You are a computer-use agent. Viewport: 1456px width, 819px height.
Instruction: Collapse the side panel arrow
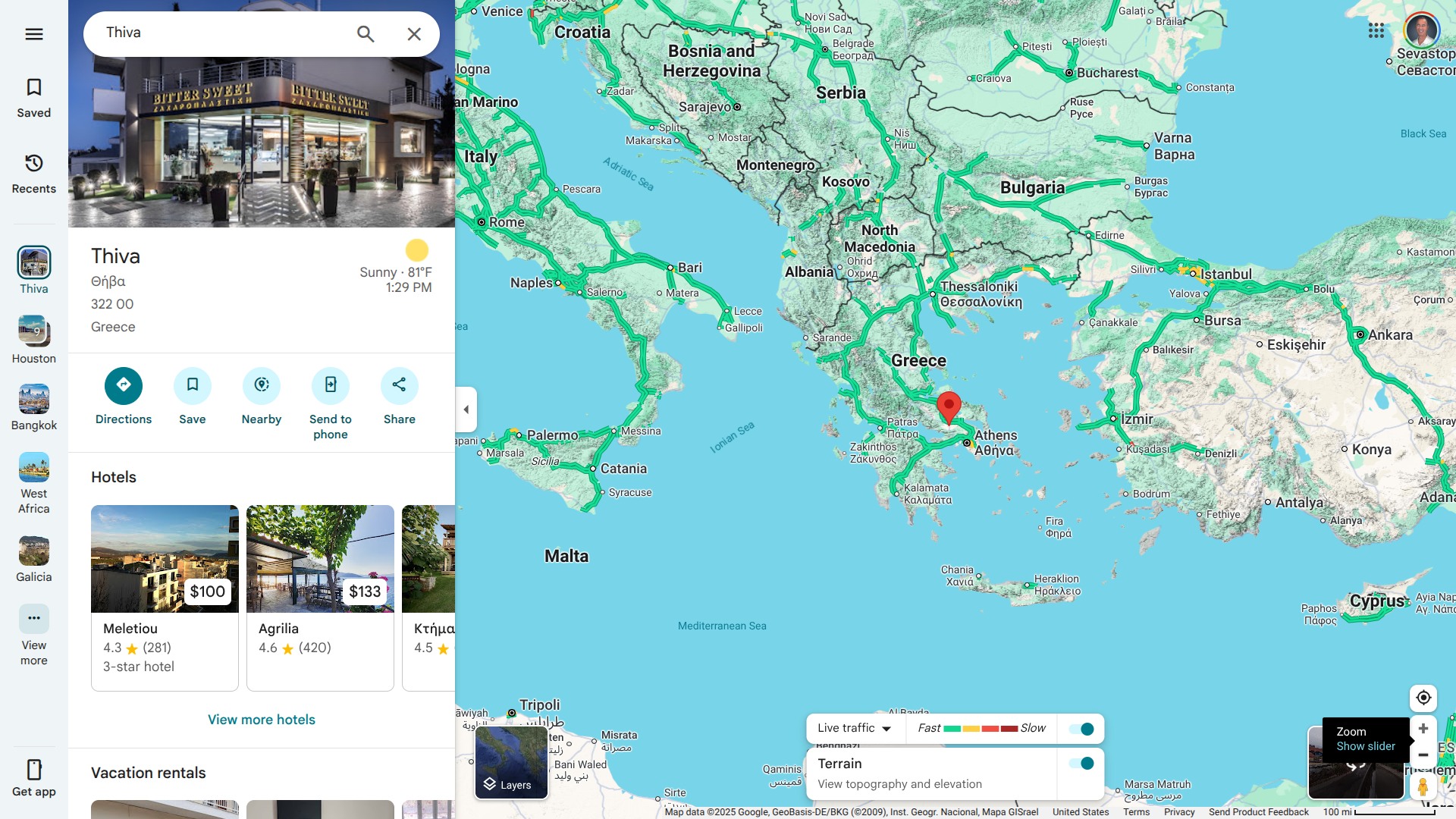pyautogui.click(x=466, y=409)
